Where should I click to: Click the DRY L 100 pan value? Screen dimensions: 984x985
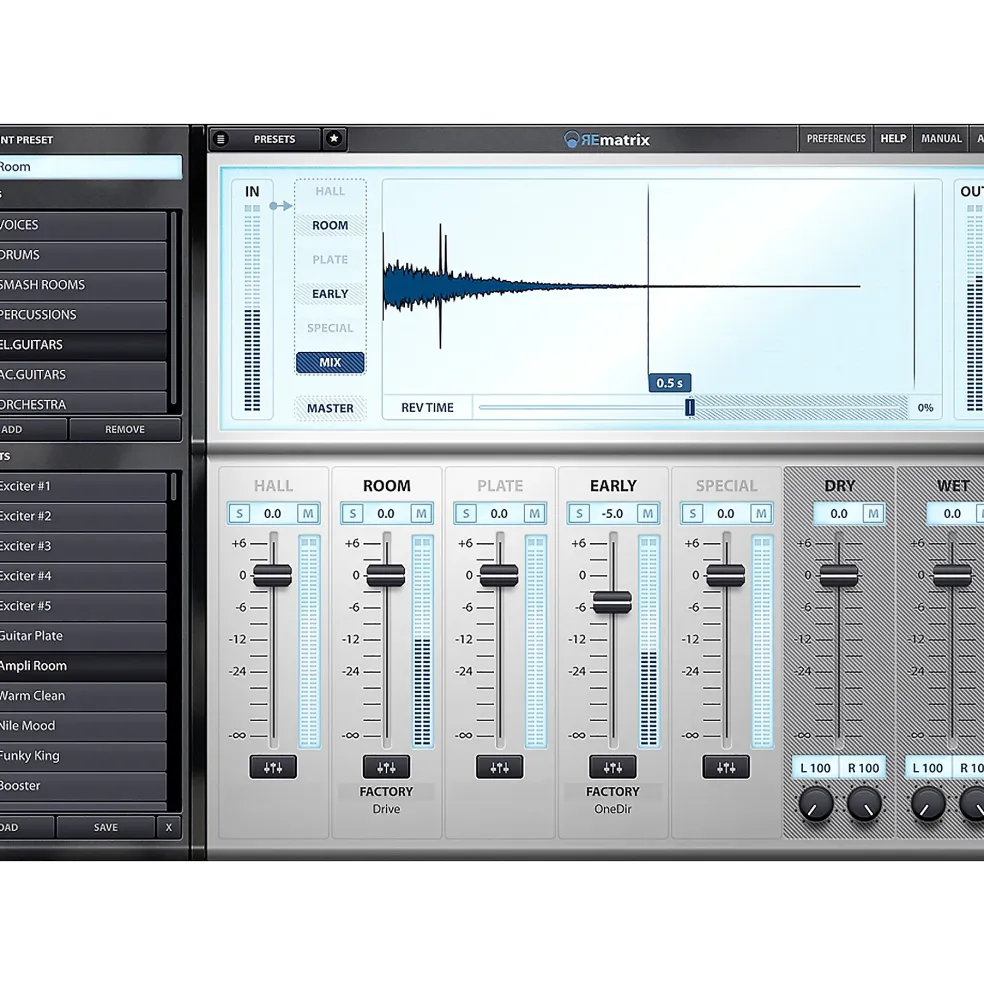(815, 768)
